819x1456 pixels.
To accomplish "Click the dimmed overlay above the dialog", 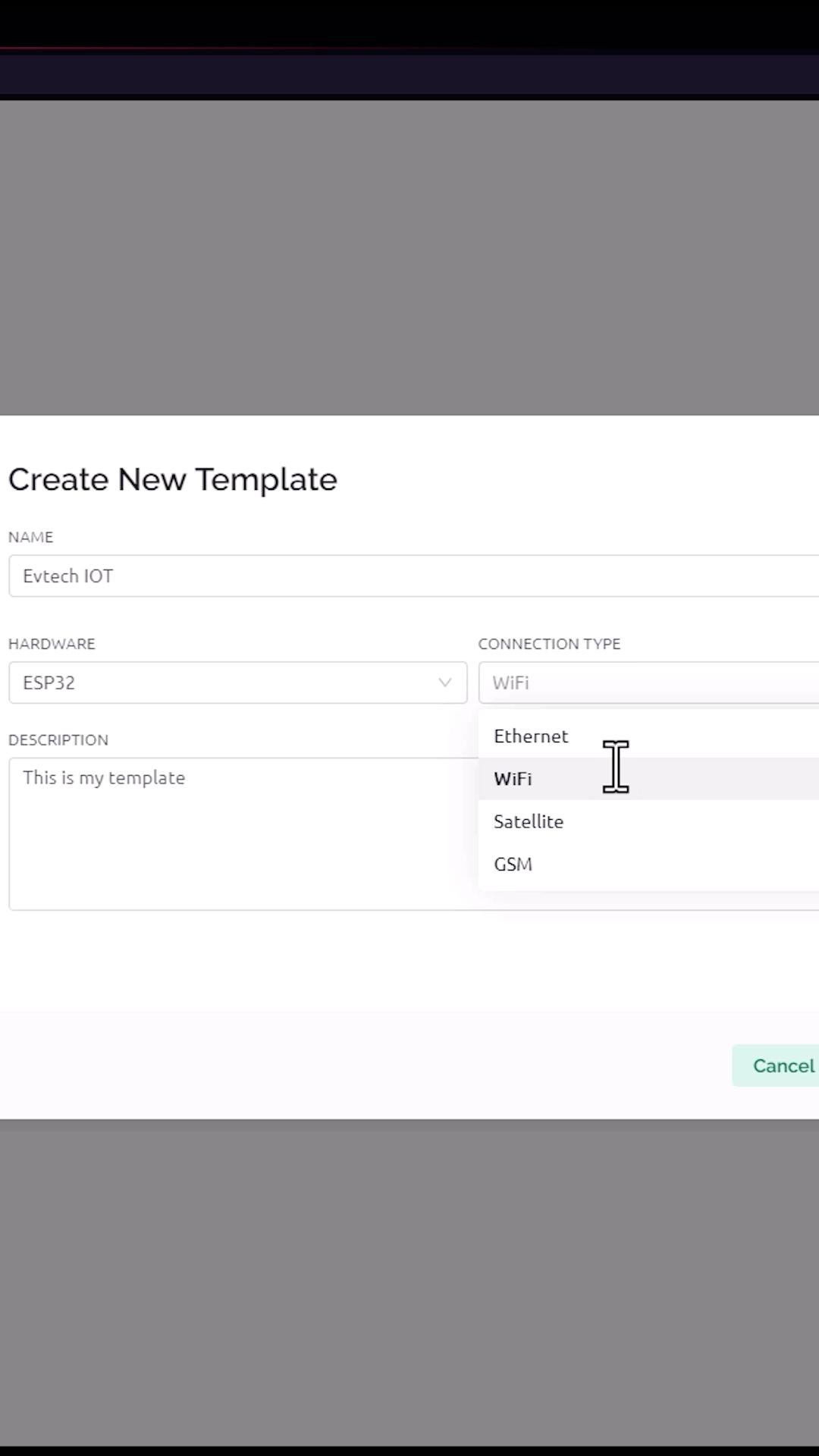I will [409, 258].
